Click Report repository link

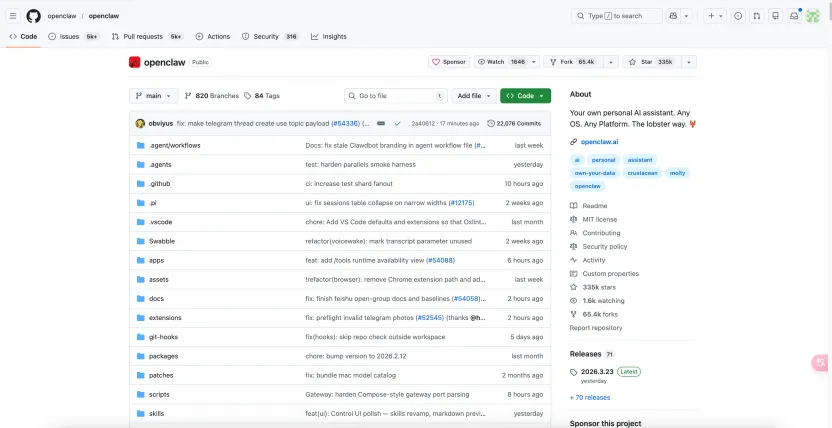[596, 328]
